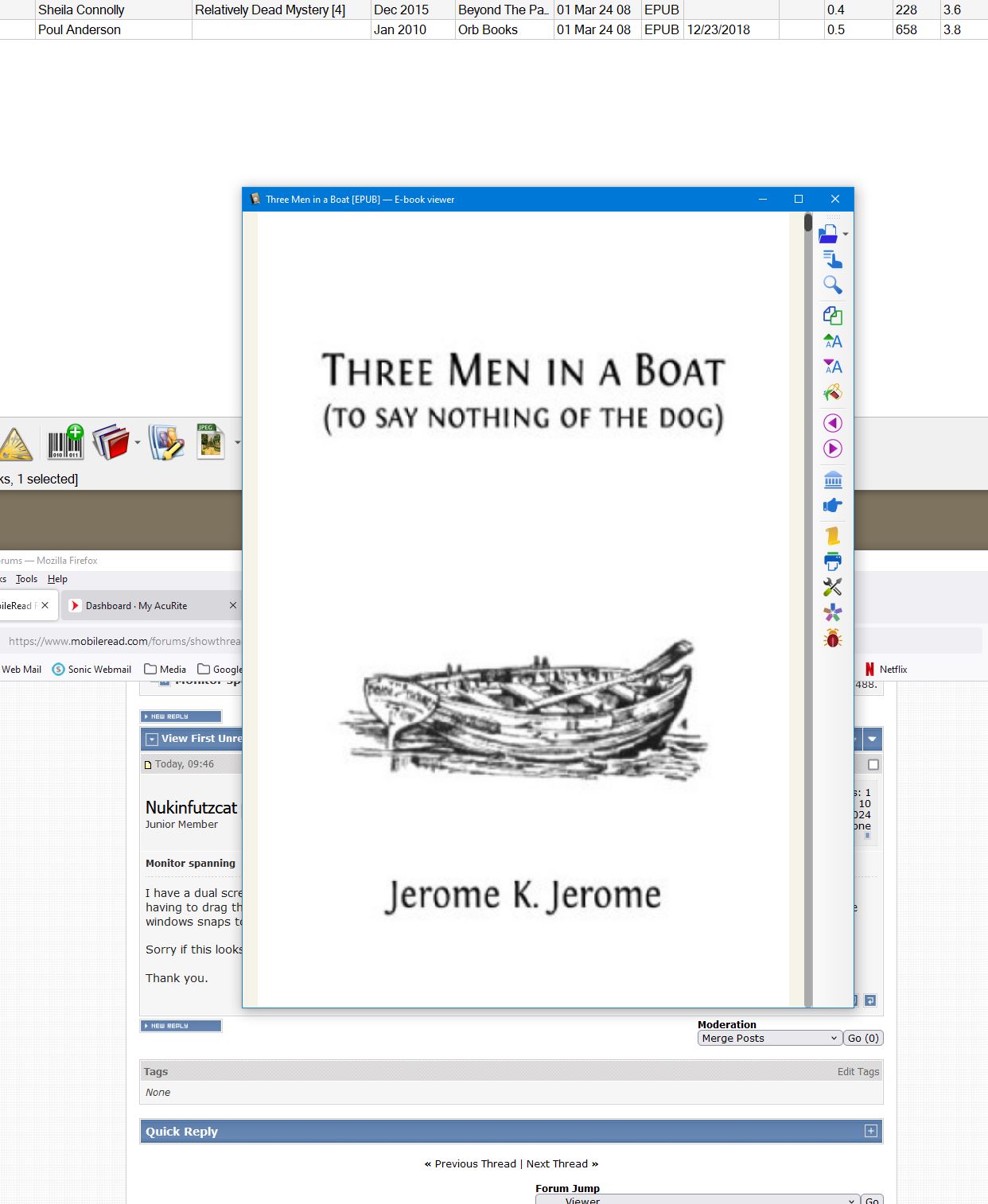Expand the dropdown arrow beside the books icon

[138, 443]
